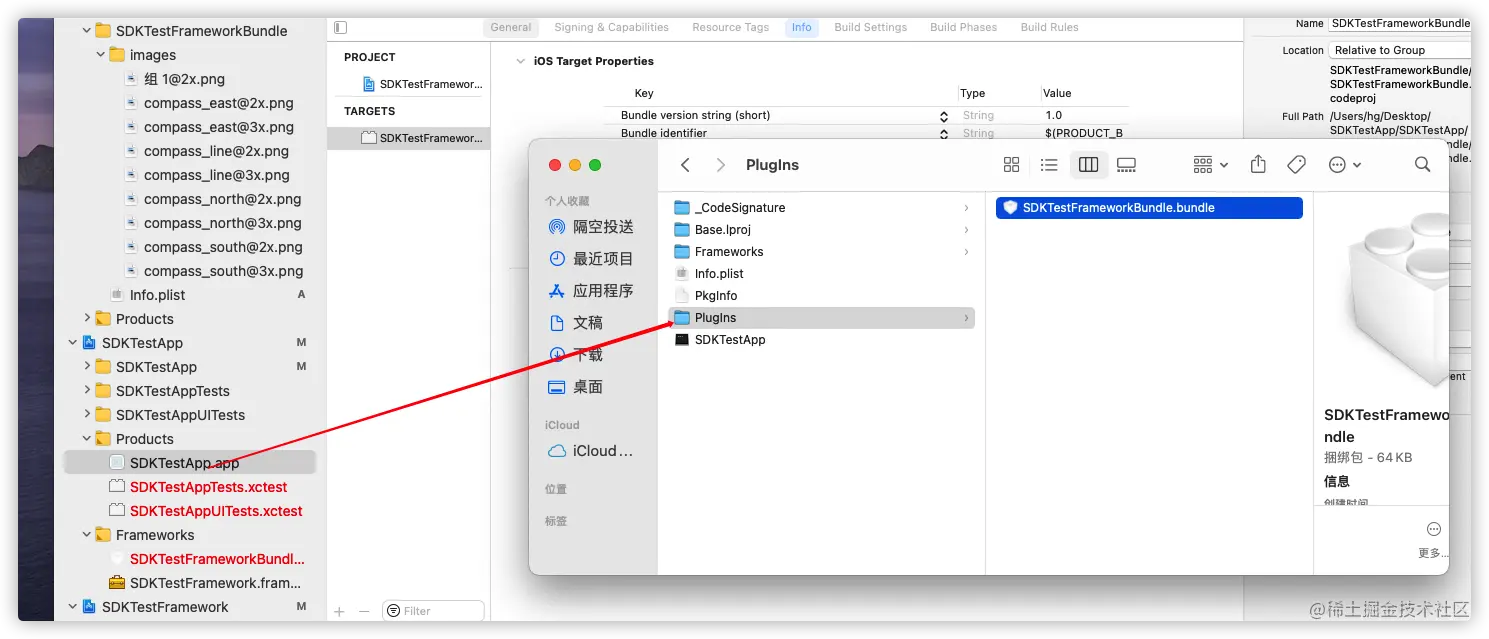The height and width of the screenshot is (639, 1489).
Task: Collapse SDKTestFramework project at bottom
Action: pos(73,607)
